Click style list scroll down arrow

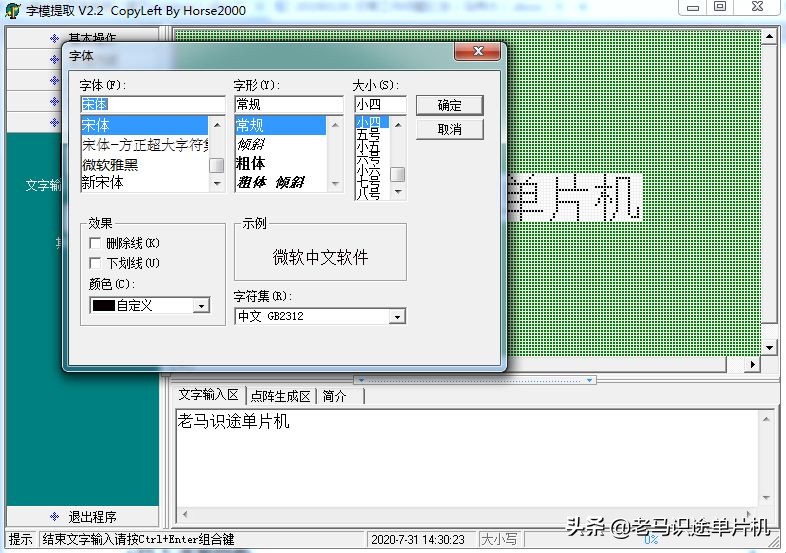(x=335, y=183)
